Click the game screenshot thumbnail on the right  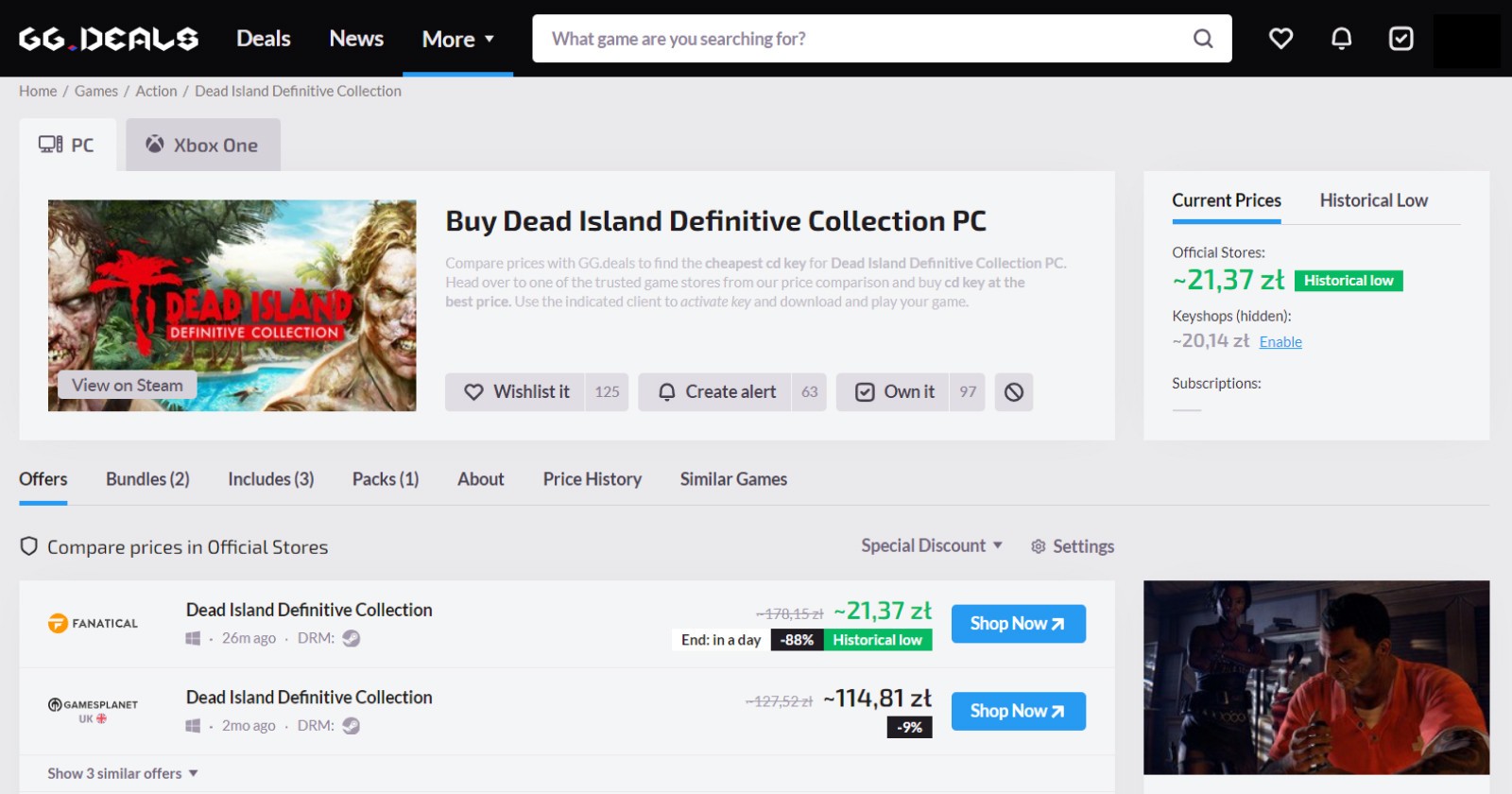[x=1316, y=678]
